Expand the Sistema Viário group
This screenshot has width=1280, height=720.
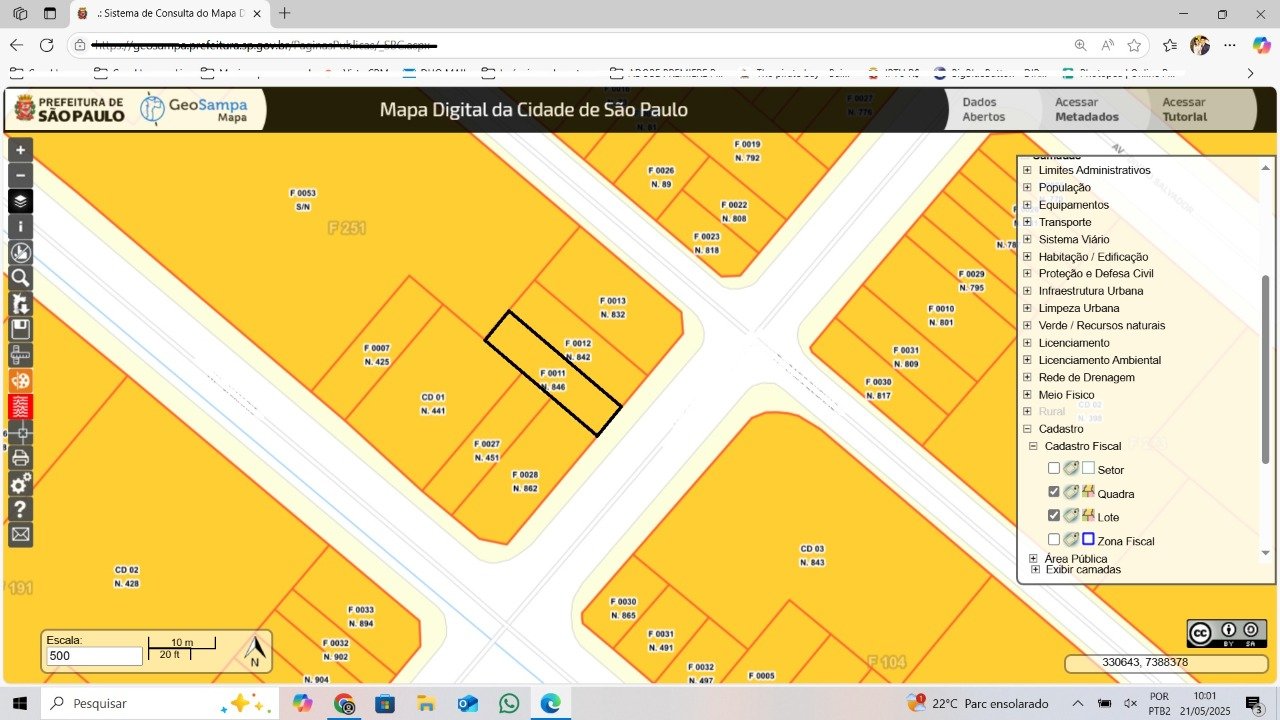(x=1027, y=239)
